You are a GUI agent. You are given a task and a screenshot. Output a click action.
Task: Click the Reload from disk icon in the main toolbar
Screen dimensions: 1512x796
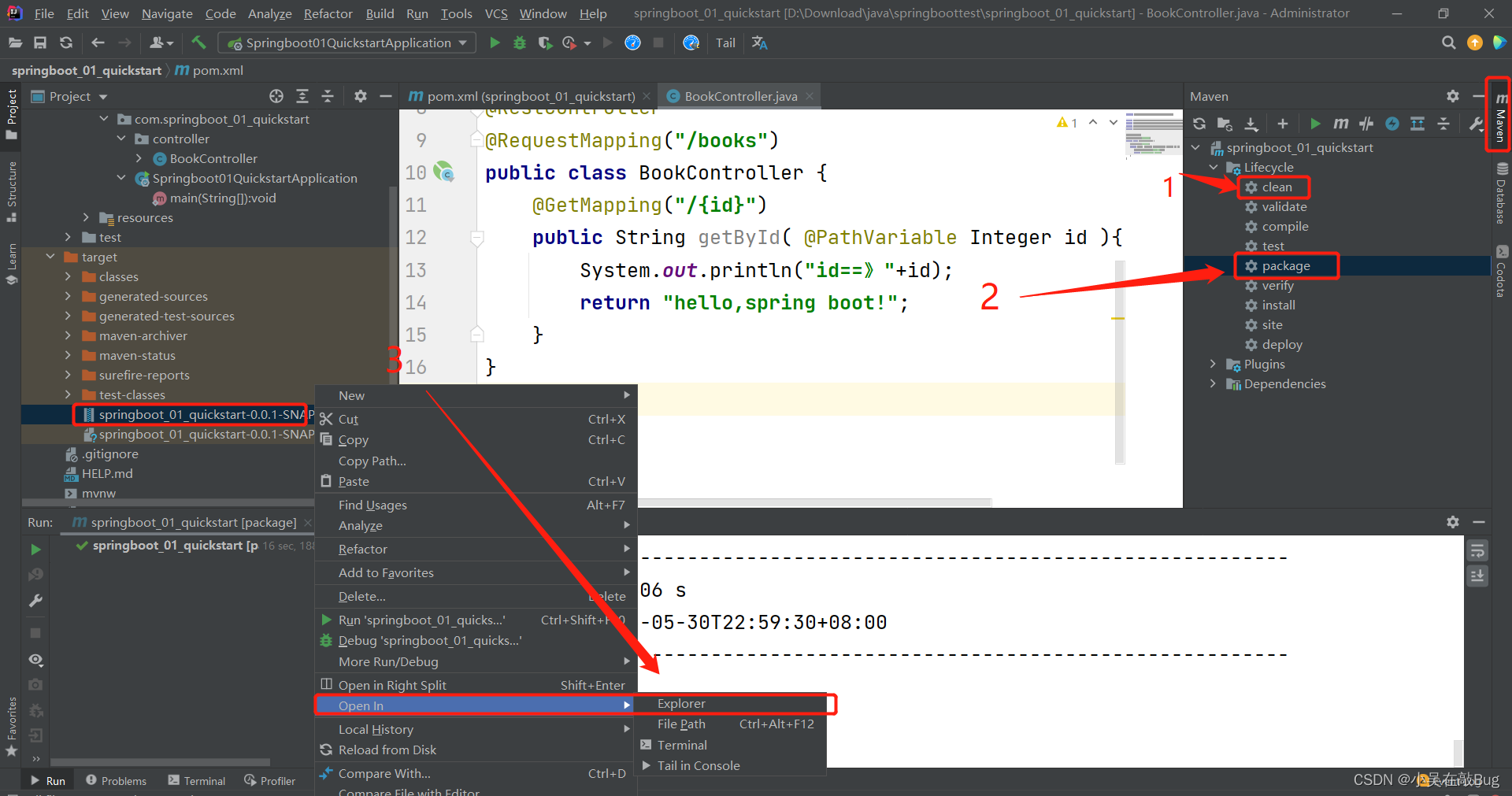point(66,43)
